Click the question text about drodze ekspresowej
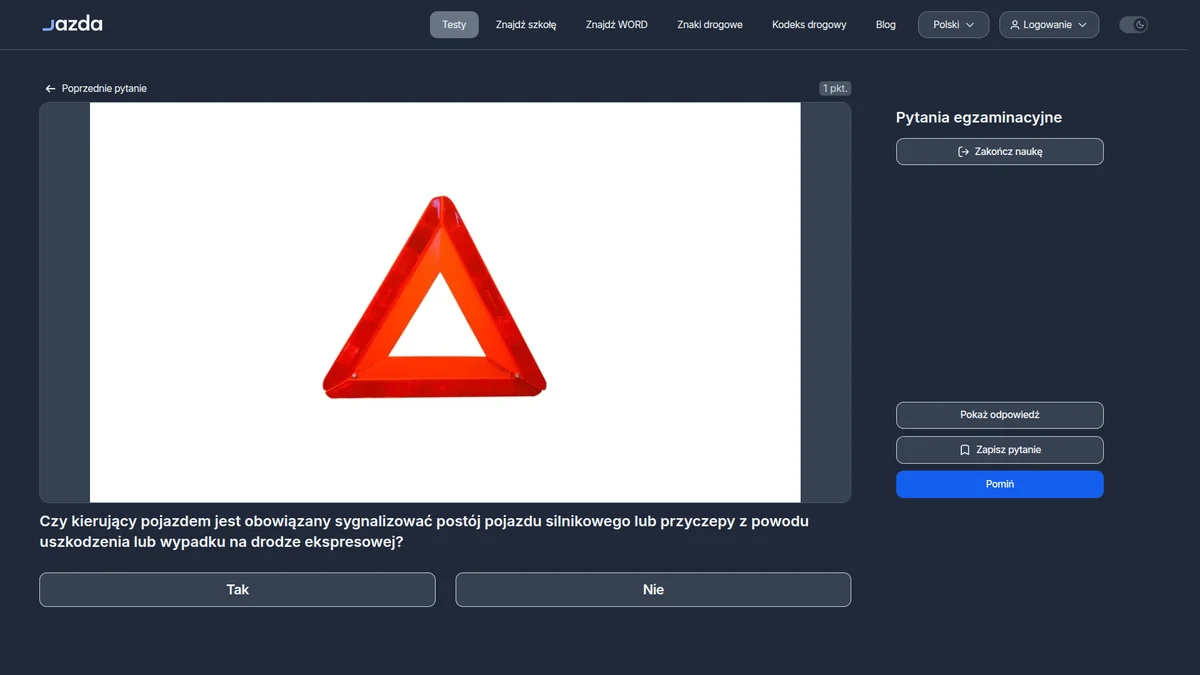Viewport: 1200px width, 675px height. point(424,532)
